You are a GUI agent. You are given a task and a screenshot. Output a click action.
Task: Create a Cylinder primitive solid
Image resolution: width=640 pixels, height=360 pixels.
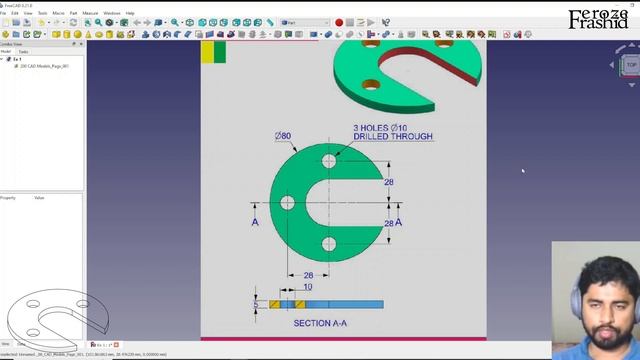[x=67, y=35]
